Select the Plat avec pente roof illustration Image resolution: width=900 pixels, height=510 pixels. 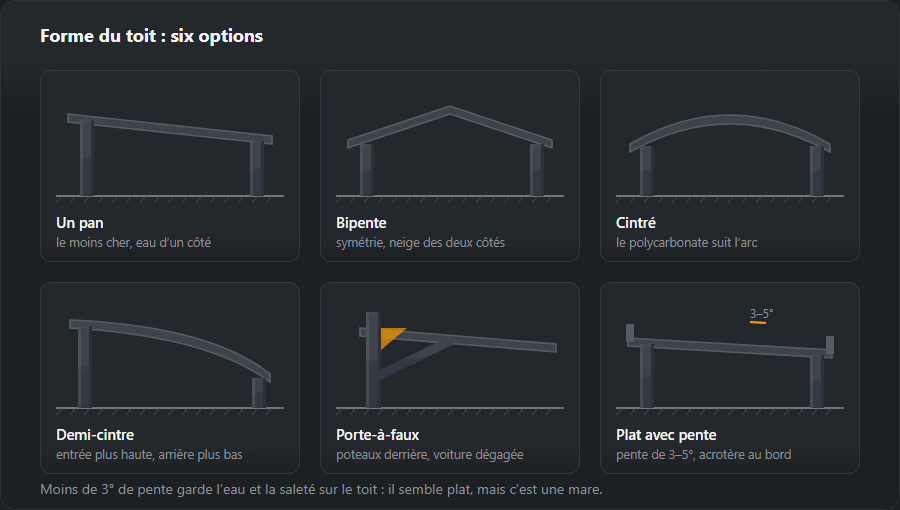pos(730,362)
